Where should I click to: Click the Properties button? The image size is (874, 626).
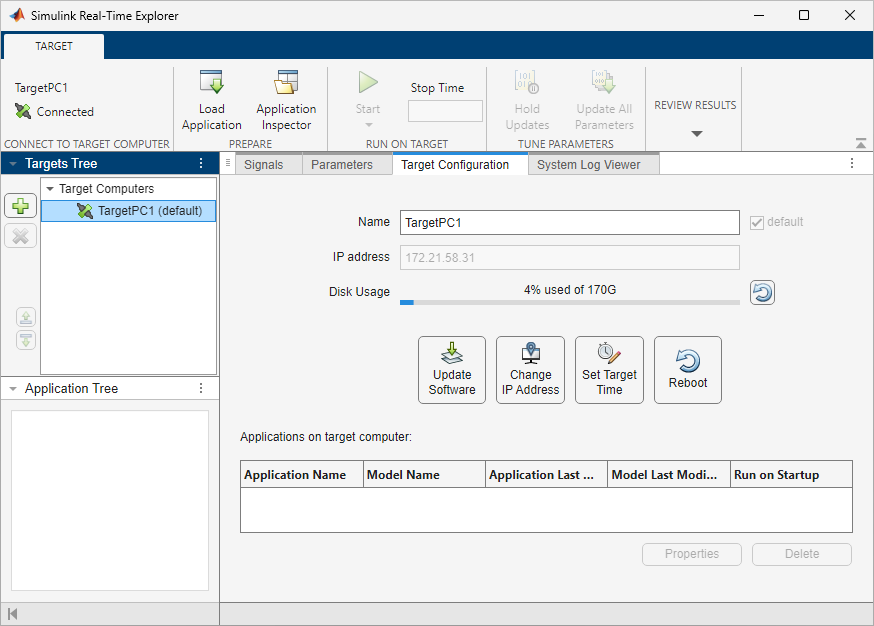tap(691, 553)
